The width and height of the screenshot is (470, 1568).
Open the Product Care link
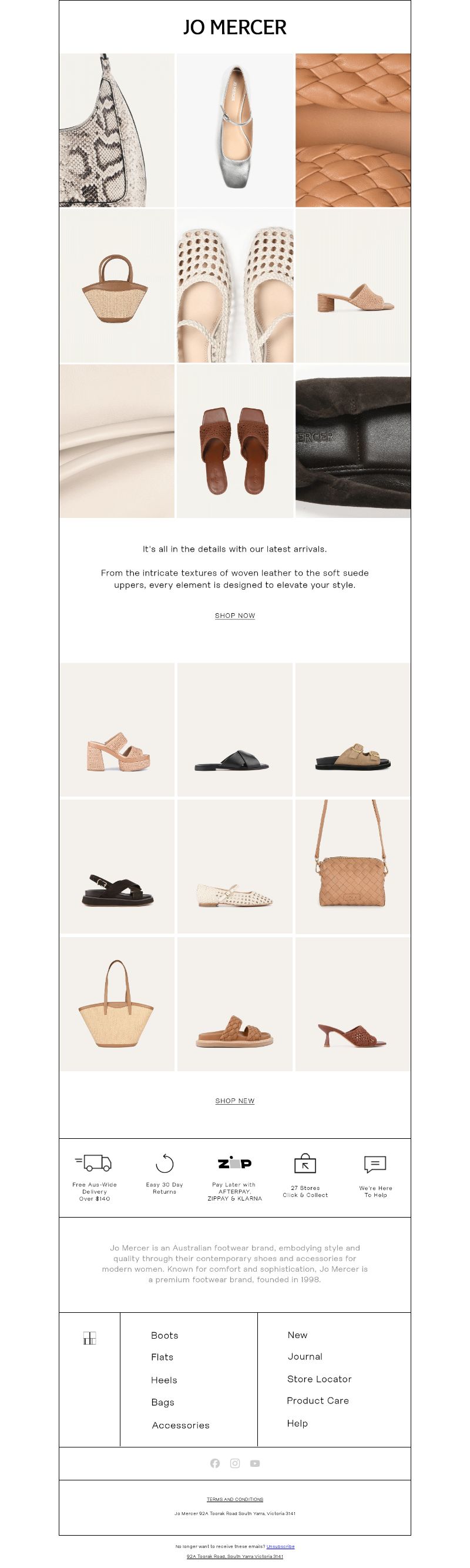tap(318, 1400)
